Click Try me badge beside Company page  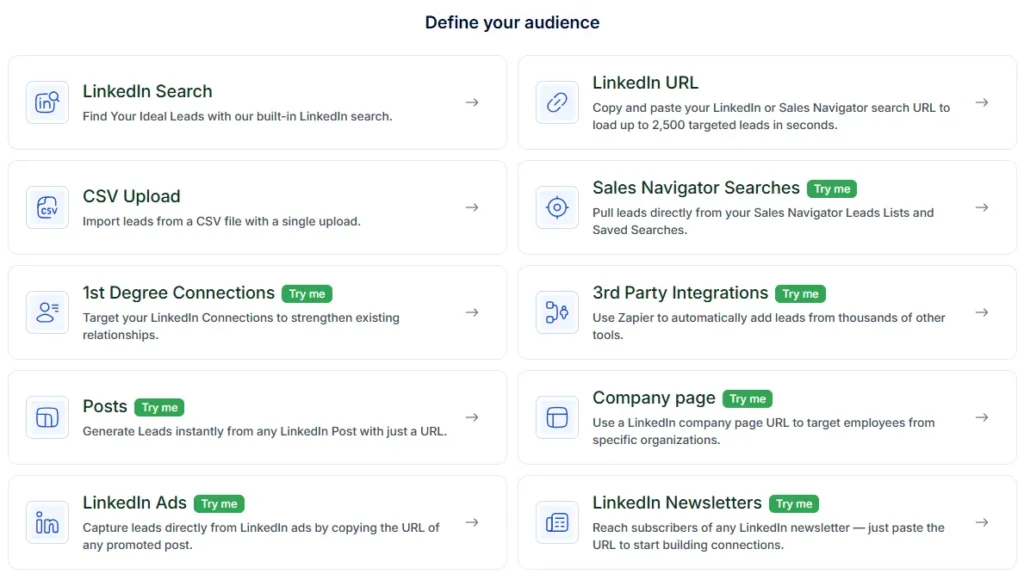pyautogui.click(x=747, y=399)
